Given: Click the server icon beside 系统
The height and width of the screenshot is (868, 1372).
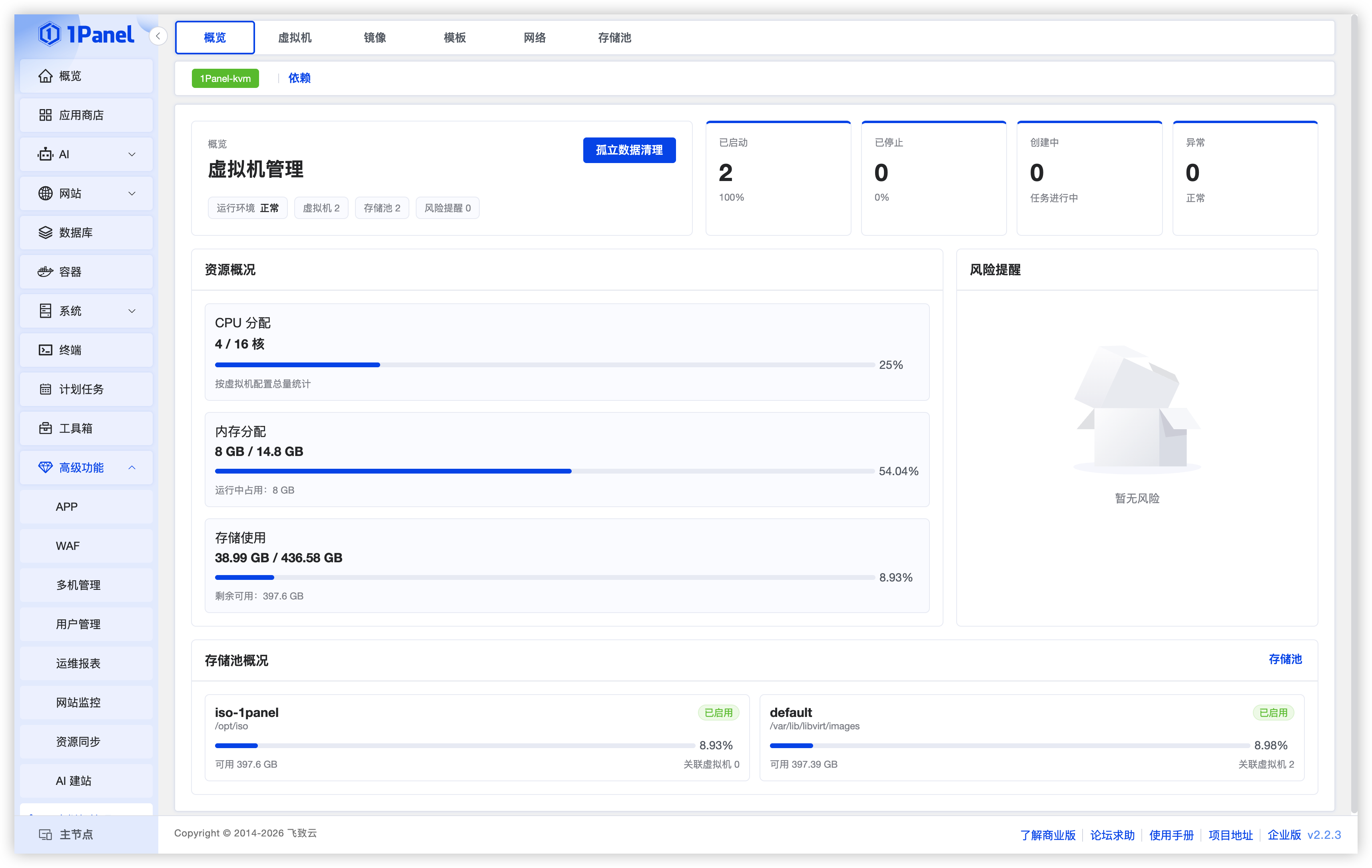Looking at the screenshot, I should 45,311.
